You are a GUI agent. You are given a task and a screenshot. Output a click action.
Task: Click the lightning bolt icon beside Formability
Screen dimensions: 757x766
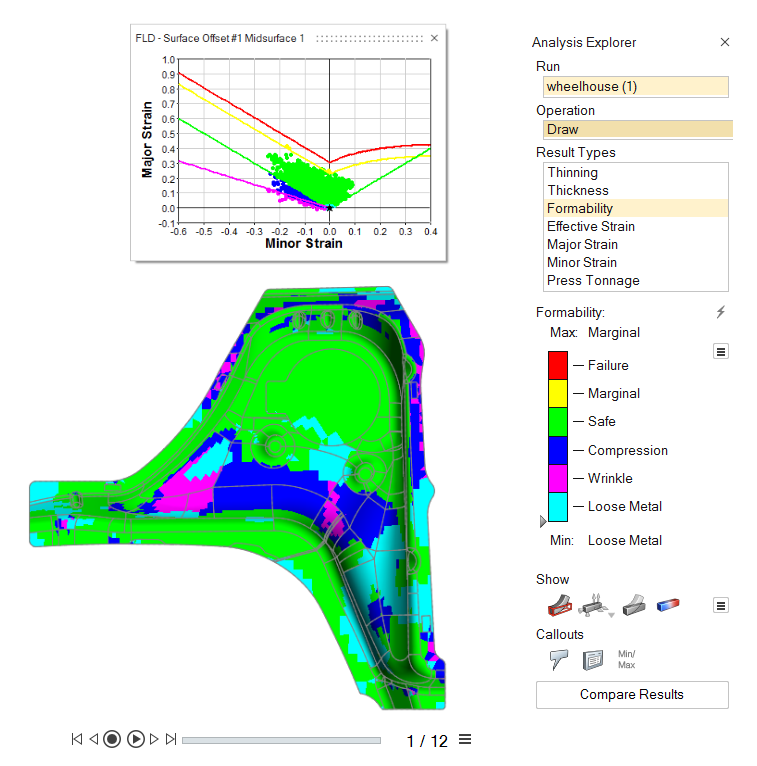pyautogui.click(x=721, y=313)
